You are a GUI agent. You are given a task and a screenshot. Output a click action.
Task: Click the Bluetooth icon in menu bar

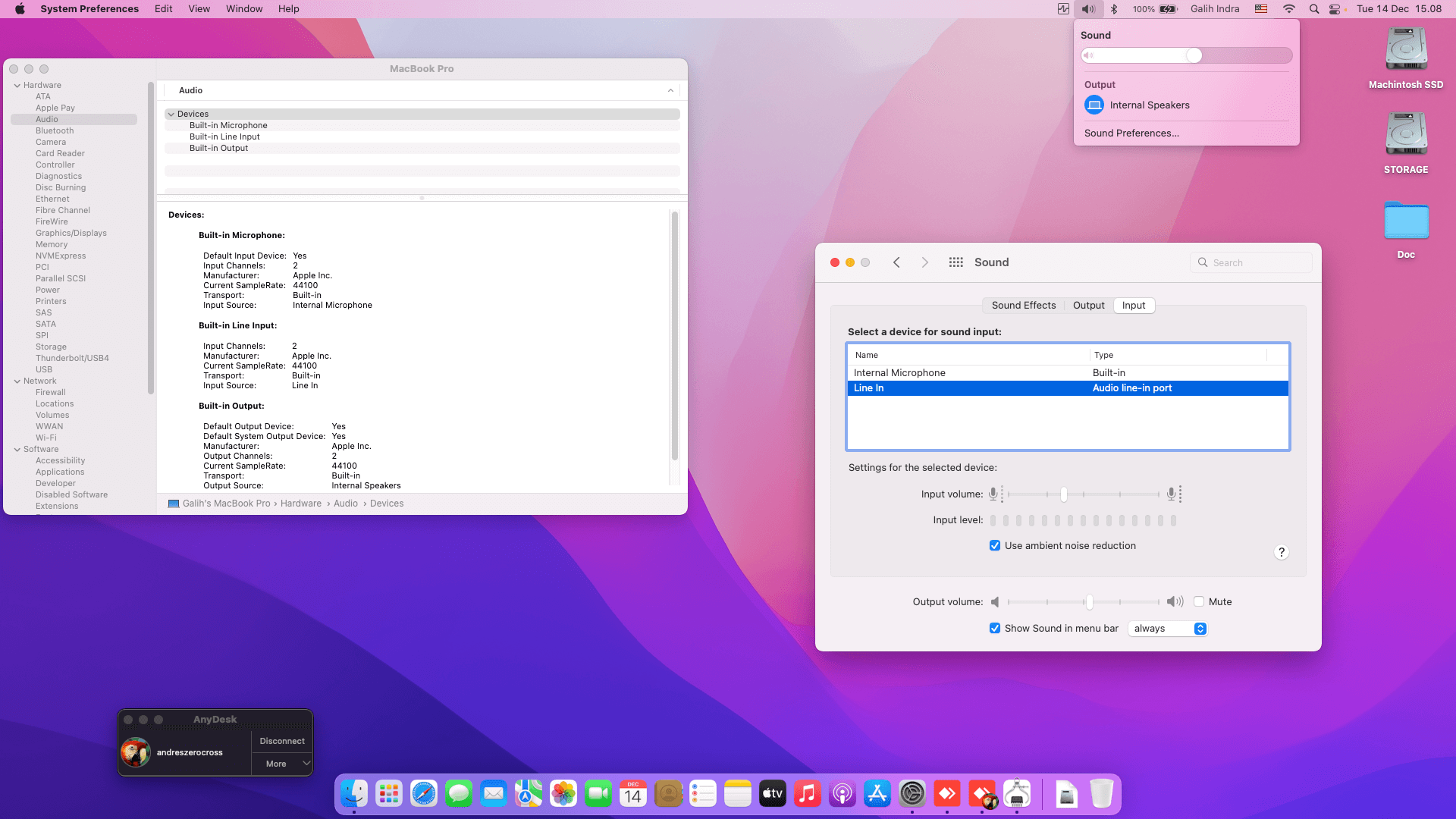pyautogui.click(x=1114, y=9)
